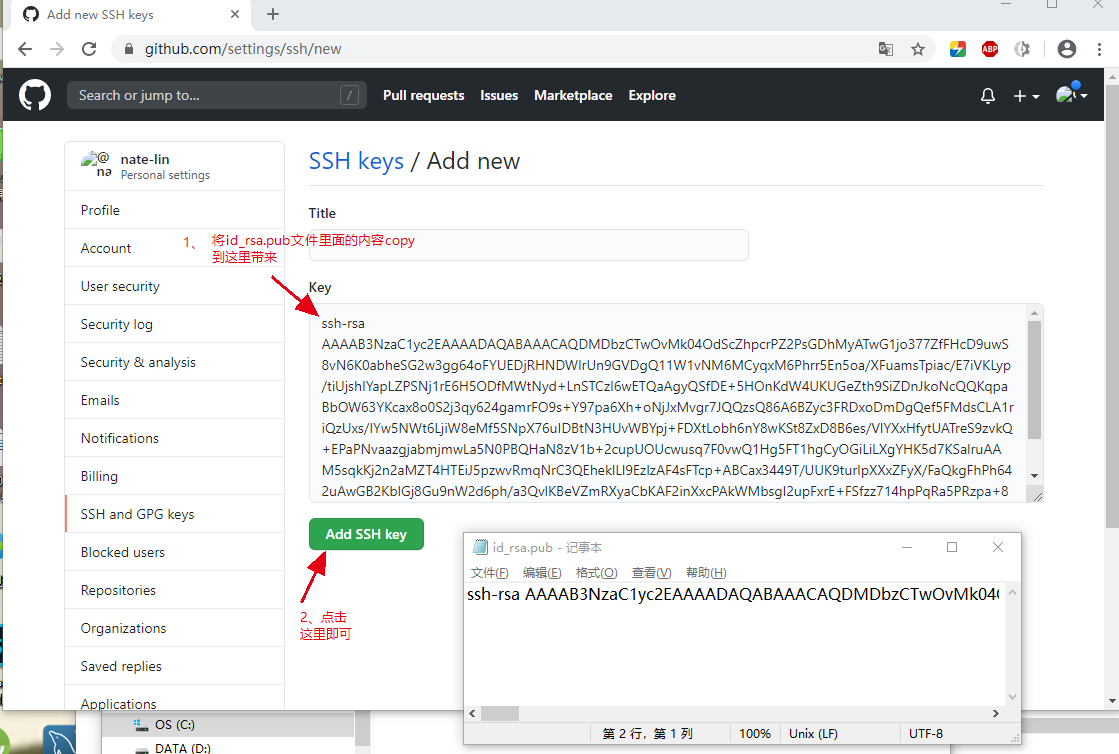Open User security settings
1119x754 pixels.
[x=174, y=286]
